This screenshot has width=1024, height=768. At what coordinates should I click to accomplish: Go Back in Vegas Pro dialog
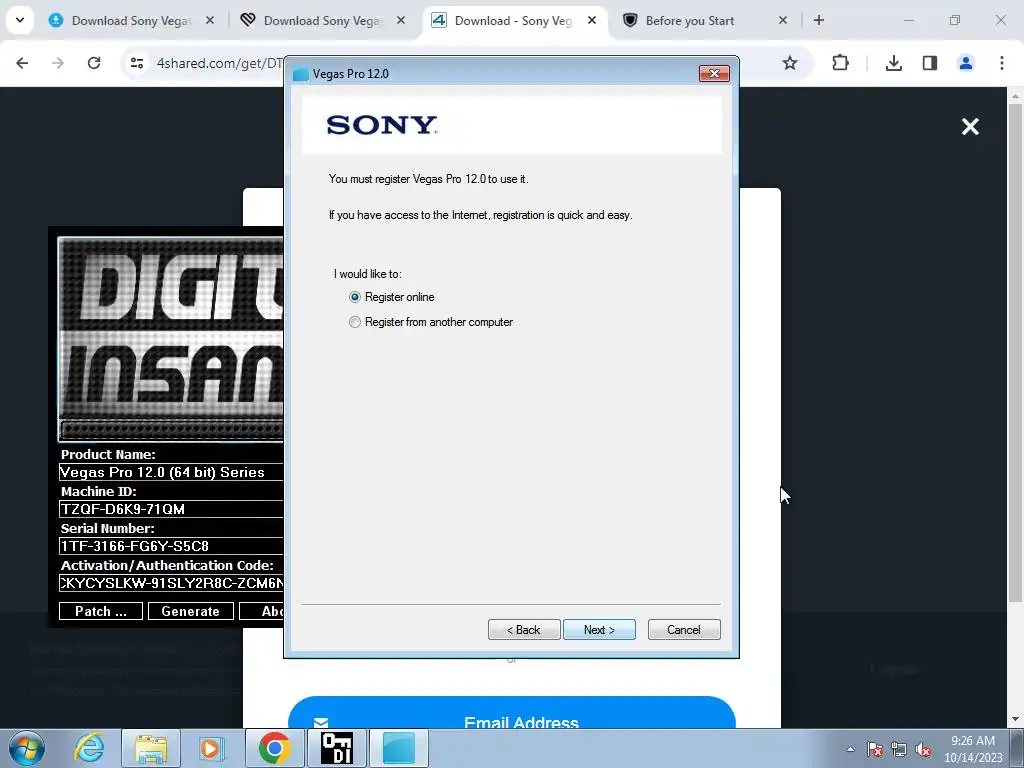[x=524, y=630]
